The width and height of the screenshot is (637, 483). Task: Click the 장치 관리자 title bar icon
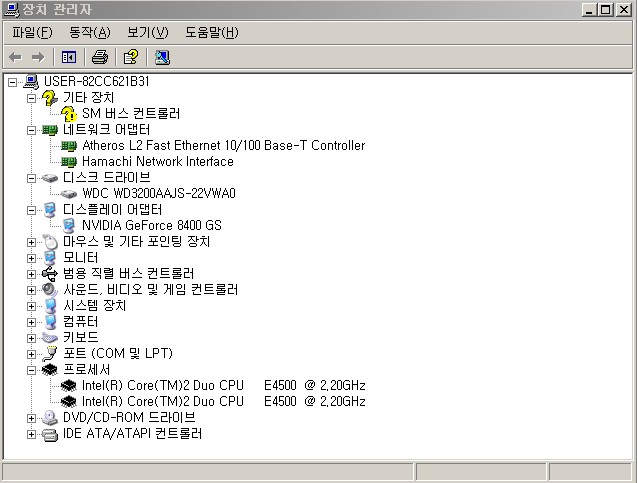click(11, 10)
